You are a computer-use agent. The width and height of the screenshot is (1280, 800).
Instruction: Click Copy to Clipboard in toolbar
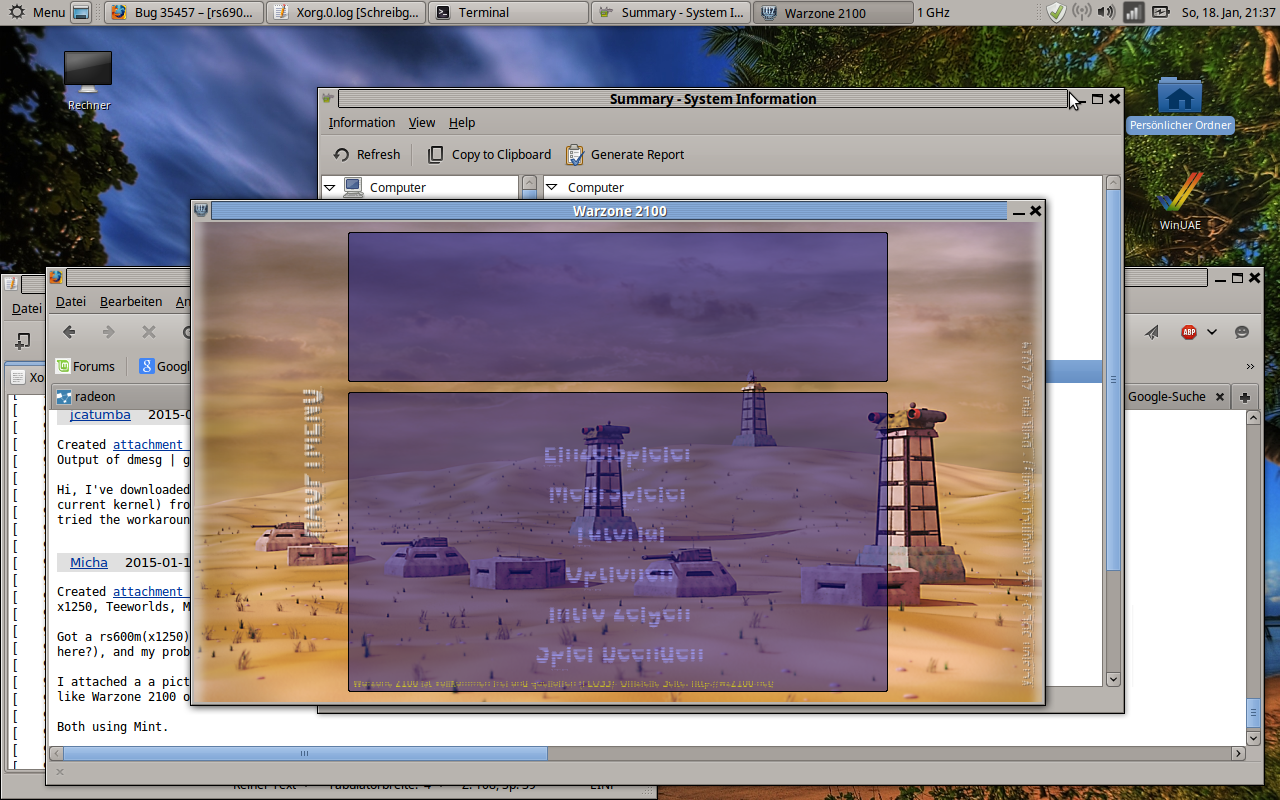coord(489,155)
